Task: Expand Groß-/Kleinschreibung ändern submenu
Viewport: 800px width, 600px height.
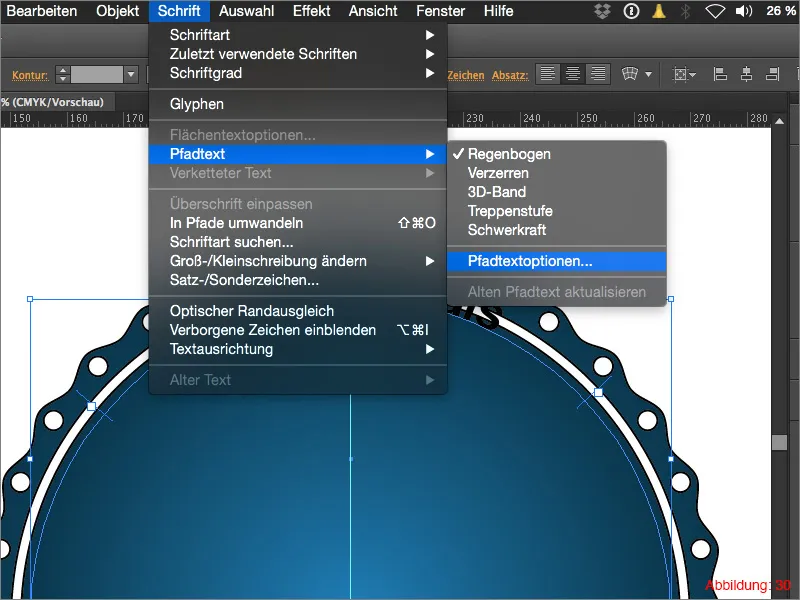Action: [298, 261]
